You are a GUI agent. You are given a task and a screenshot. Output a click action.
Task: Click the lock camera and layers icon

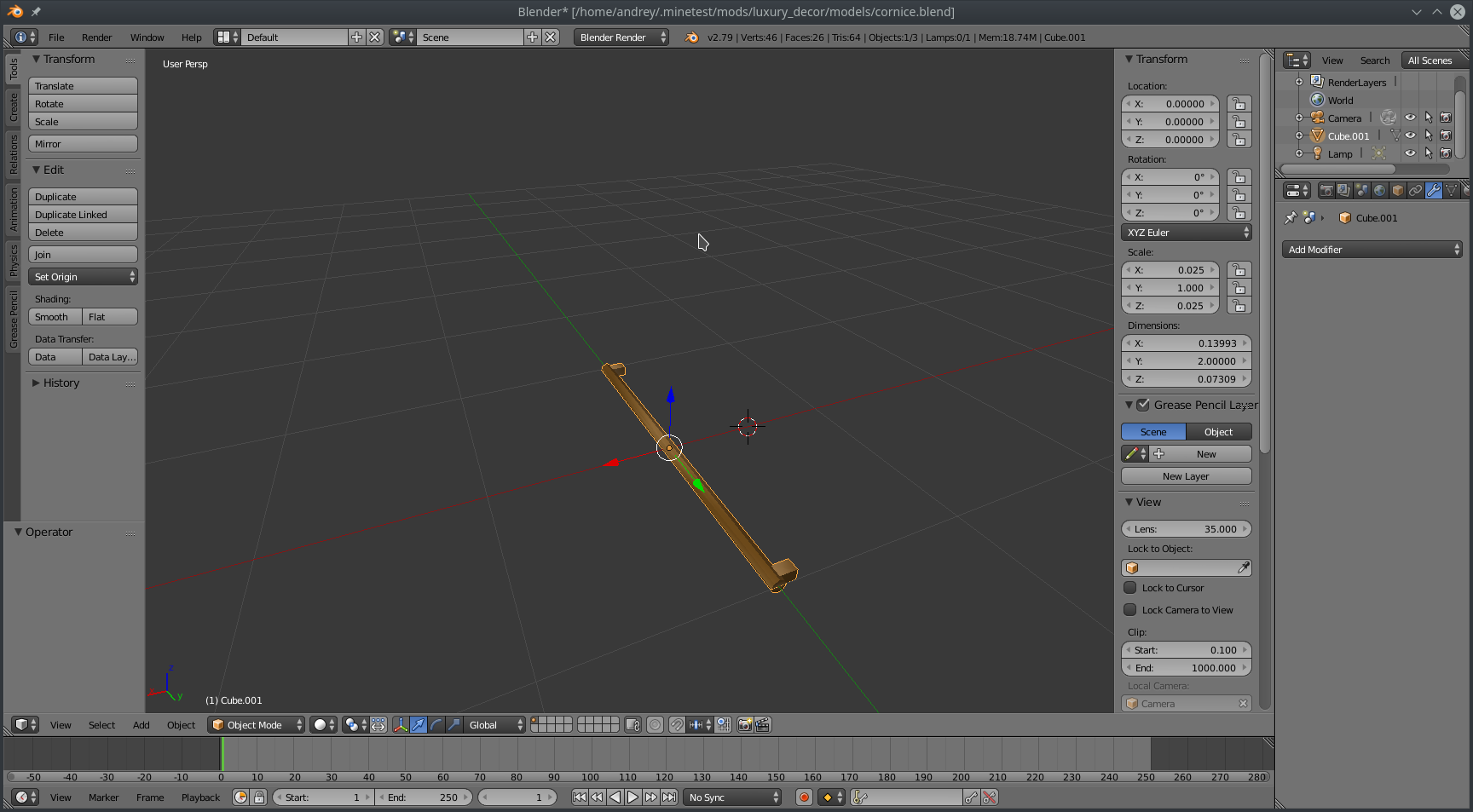[x=633, y=725]
